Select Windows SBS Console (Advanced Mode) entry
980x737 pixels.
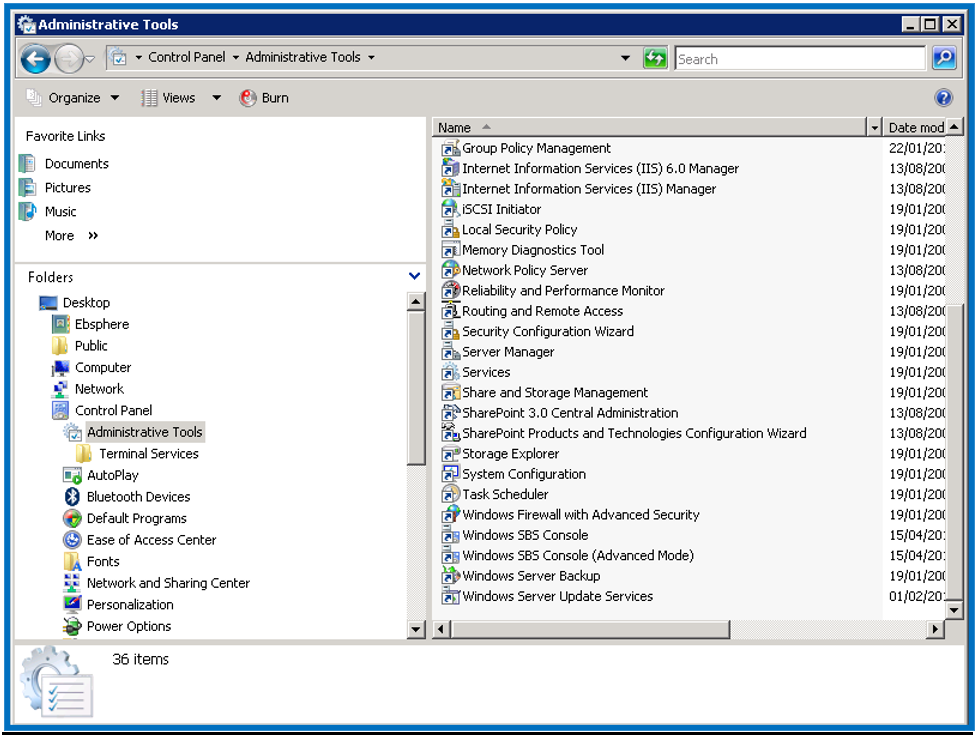coord(578,556)
